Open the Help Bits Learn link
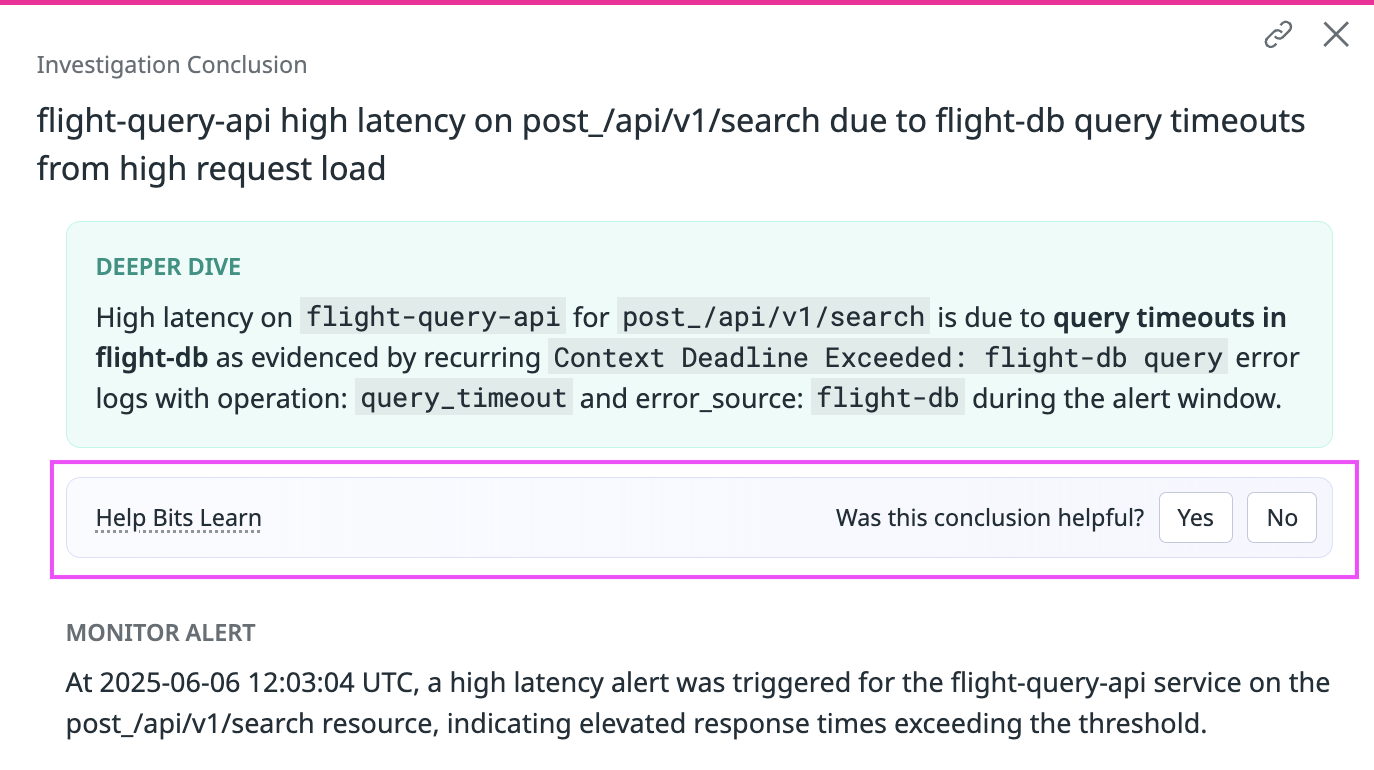Viewport: 1374px width, 770px height. tap(178, 518)
